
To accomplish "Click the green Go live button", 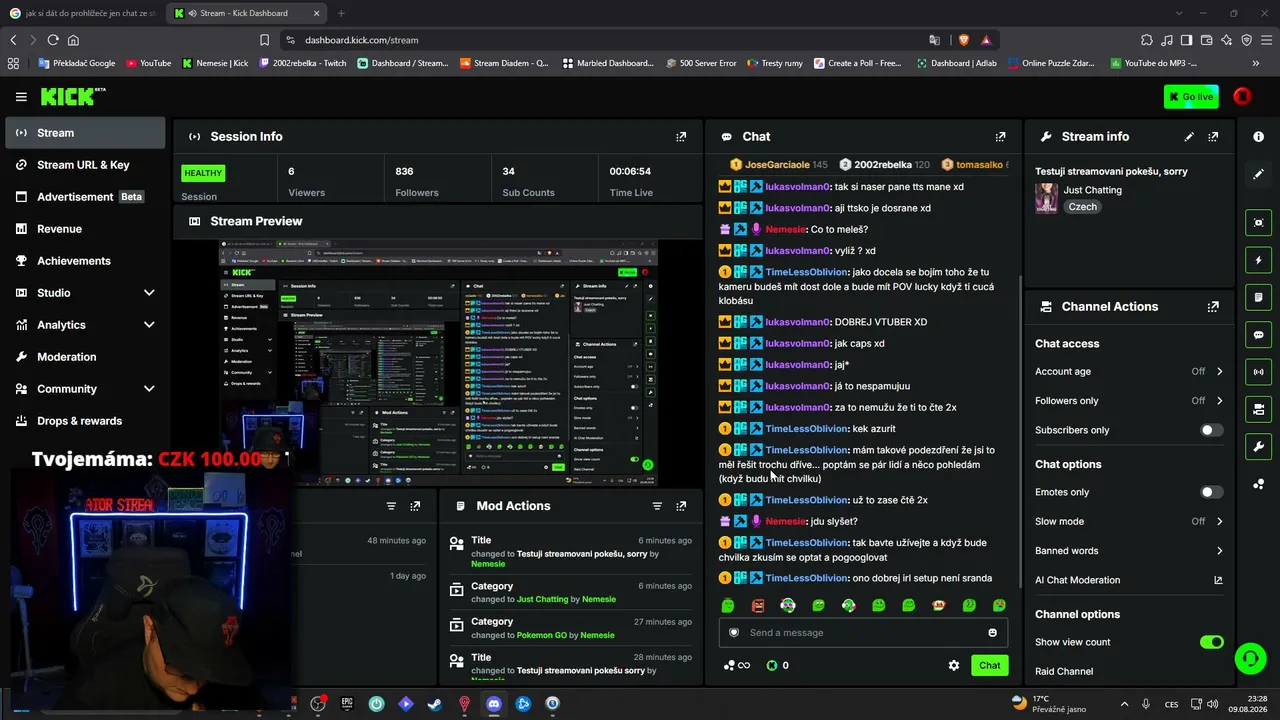I will [1191, 97].
